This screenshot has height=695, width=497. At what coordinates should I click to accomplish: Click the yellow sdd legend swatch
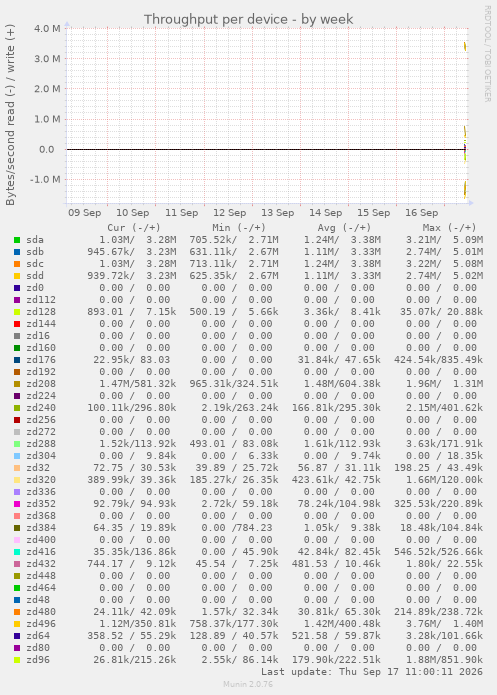point(17,276)
